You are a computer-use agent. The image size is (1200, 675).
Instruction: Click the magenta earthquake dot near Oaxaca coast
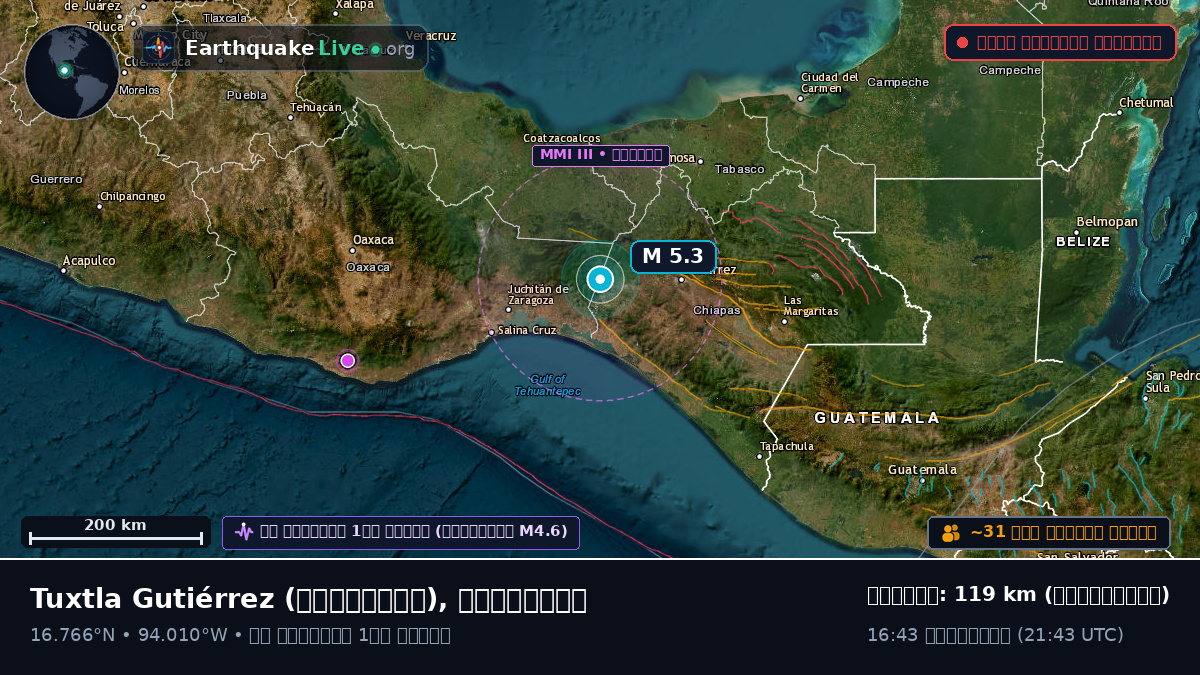[347, 360]
